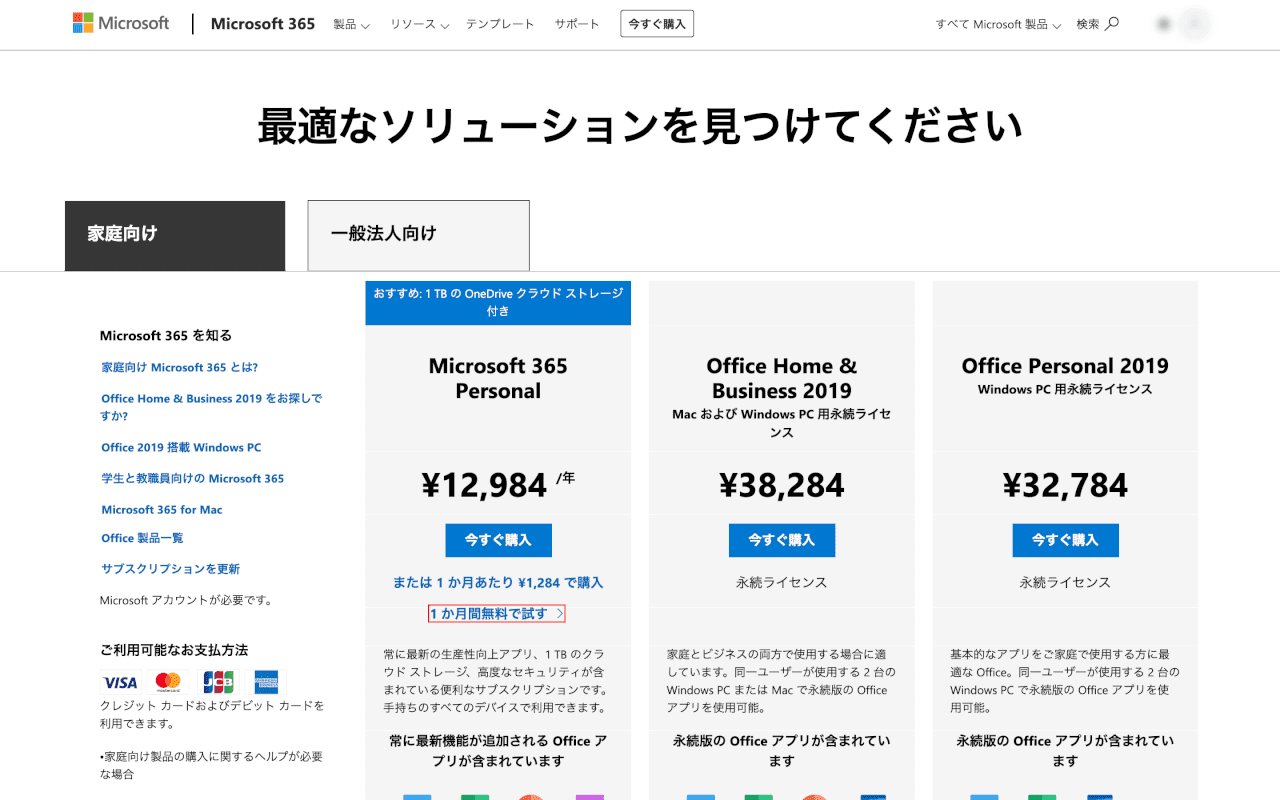This screenshot has height=800, width=1280.
Task: Buy Microsoft 365 Personal with 今すぐ購入
Action: pyautogui.click(x=498, y=540)
